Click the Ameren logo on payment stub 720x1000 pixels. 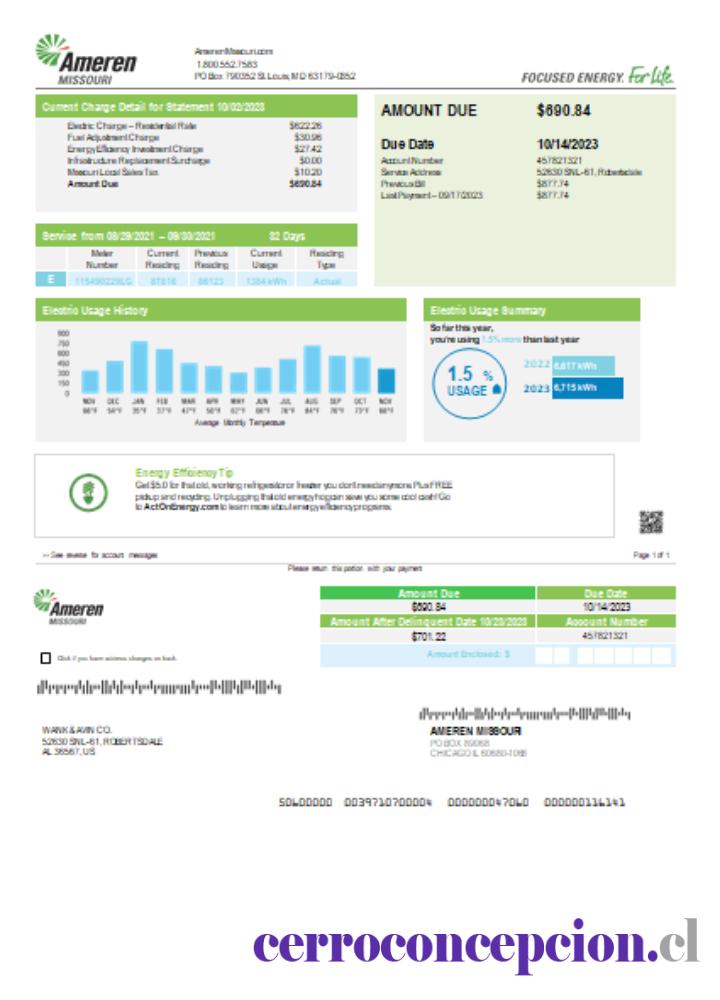pyautogui.click(x=68, y=607)
